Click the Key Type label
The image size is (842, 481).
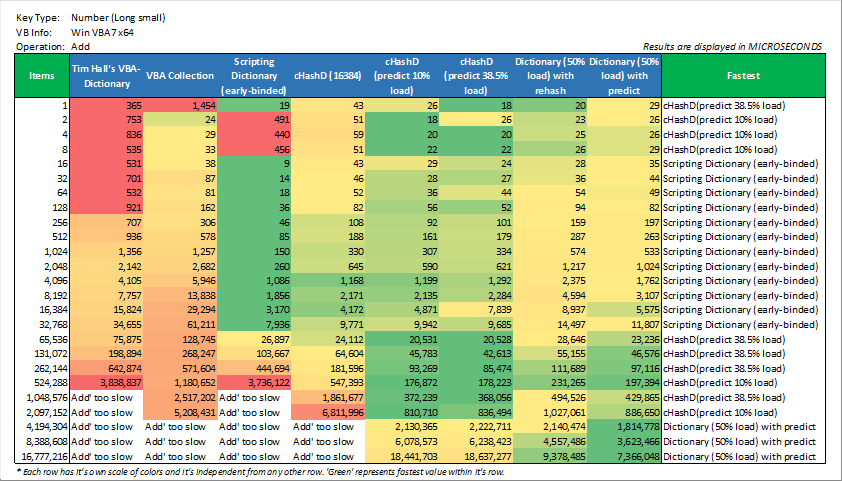[x=38, y=18]
